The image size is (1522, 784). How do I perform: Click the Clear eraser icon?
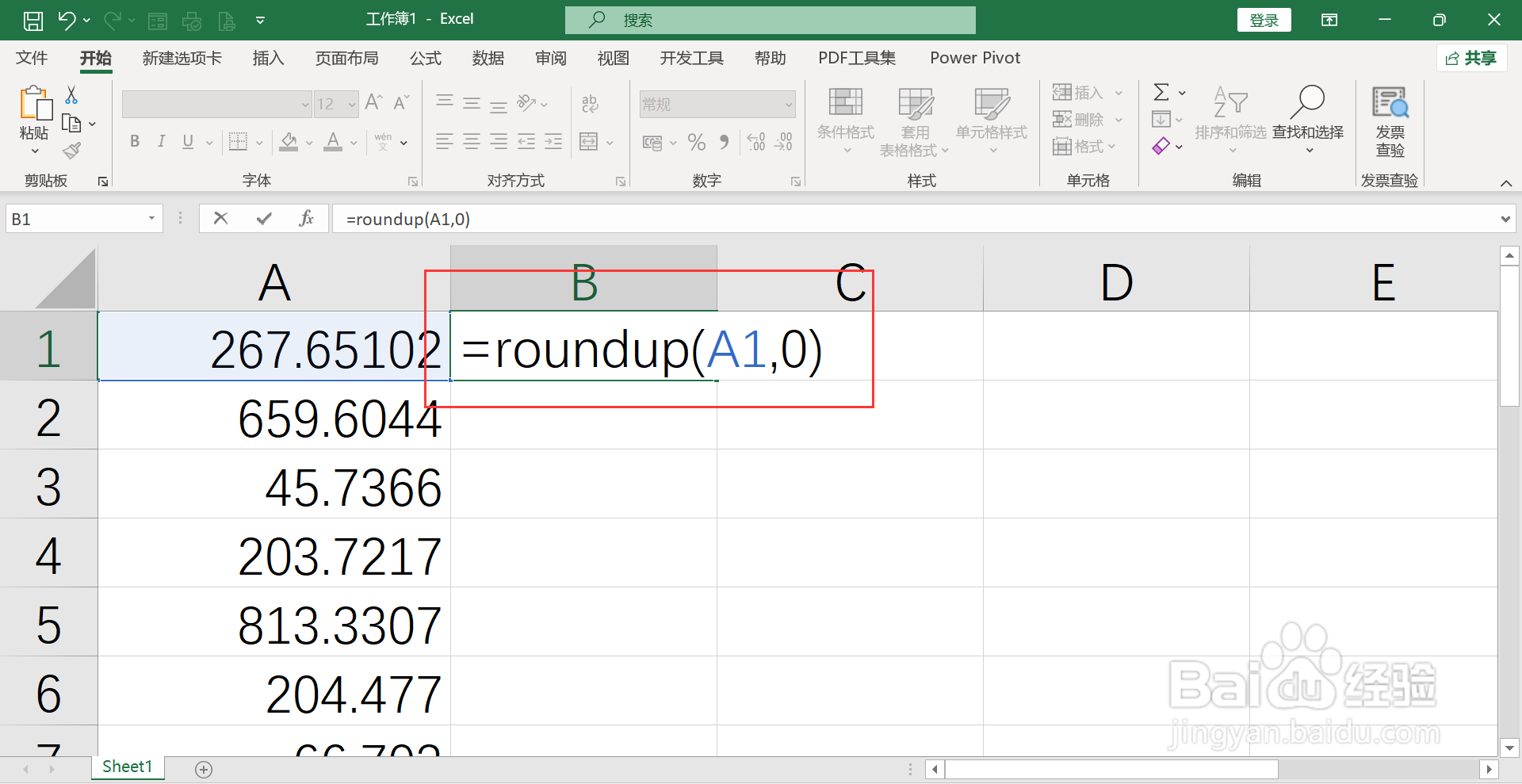tap(1161, 146)
